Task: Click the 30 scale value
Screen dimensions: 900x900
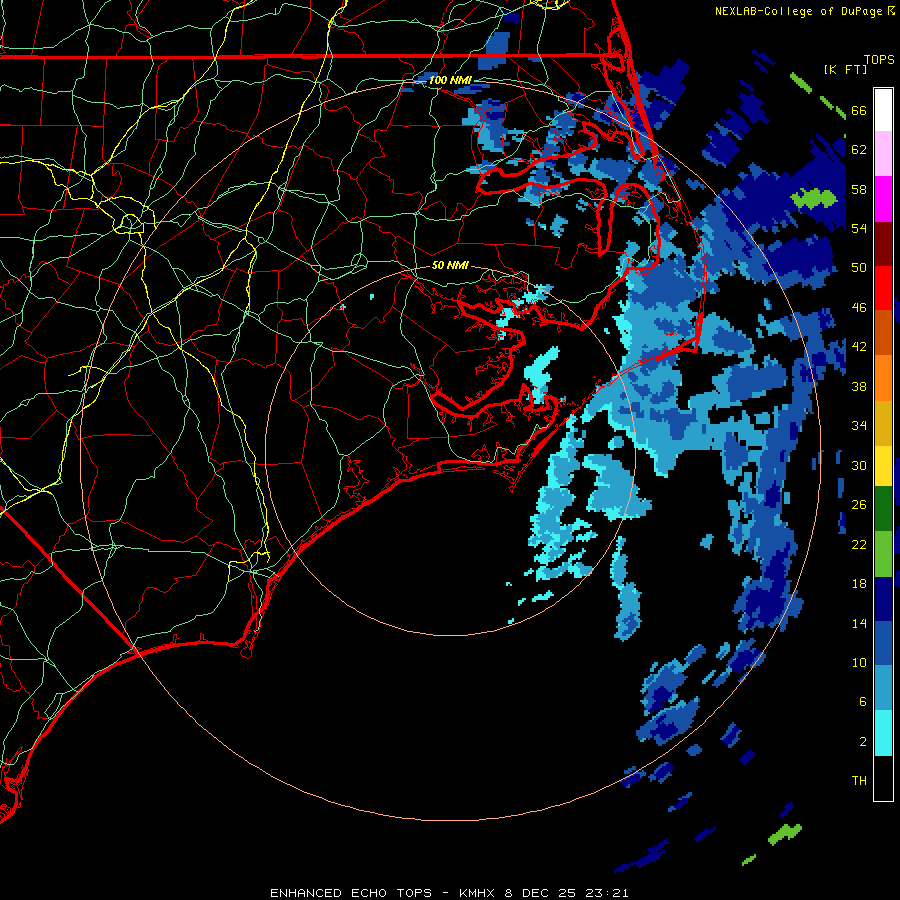Action: [859, 465]
